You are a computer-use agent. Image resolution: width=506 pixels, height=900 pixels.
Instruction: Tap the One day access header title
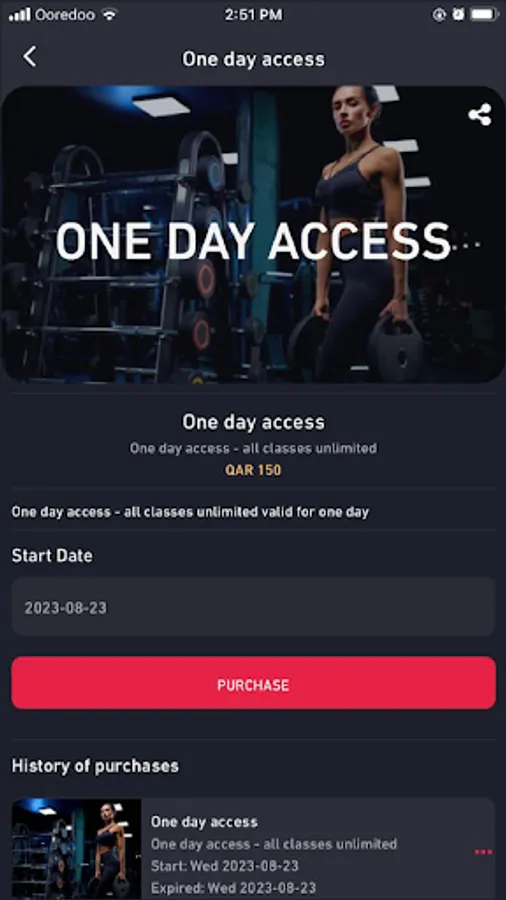tap(253, 59)
